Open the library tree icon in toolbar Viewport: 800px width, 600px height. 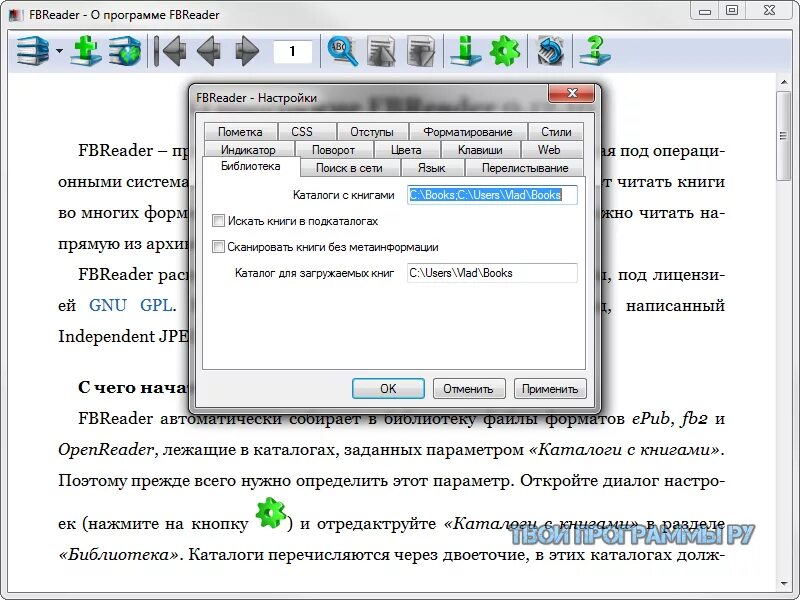33,50
